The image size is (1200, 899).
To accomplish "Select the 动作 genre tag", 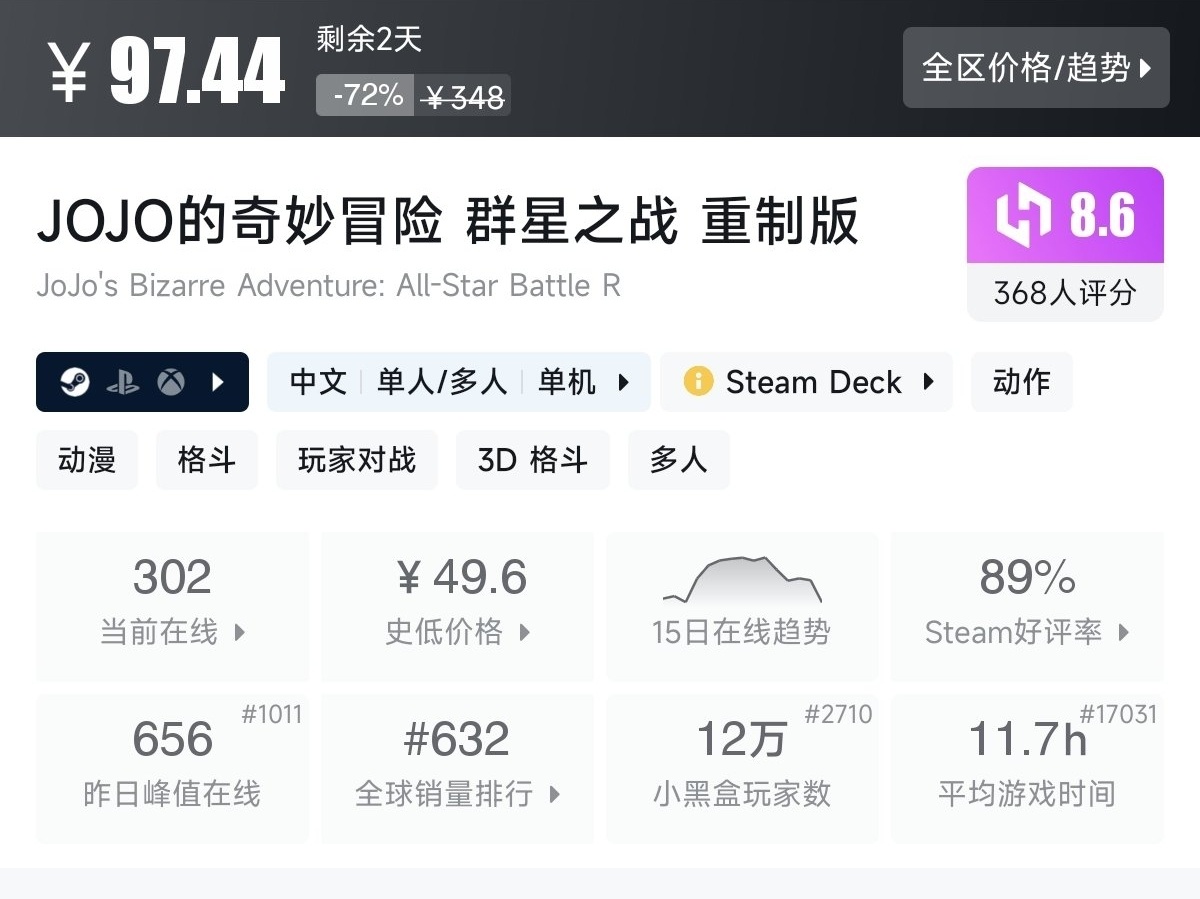I will pyautogui.click(x=1021, y=382).
